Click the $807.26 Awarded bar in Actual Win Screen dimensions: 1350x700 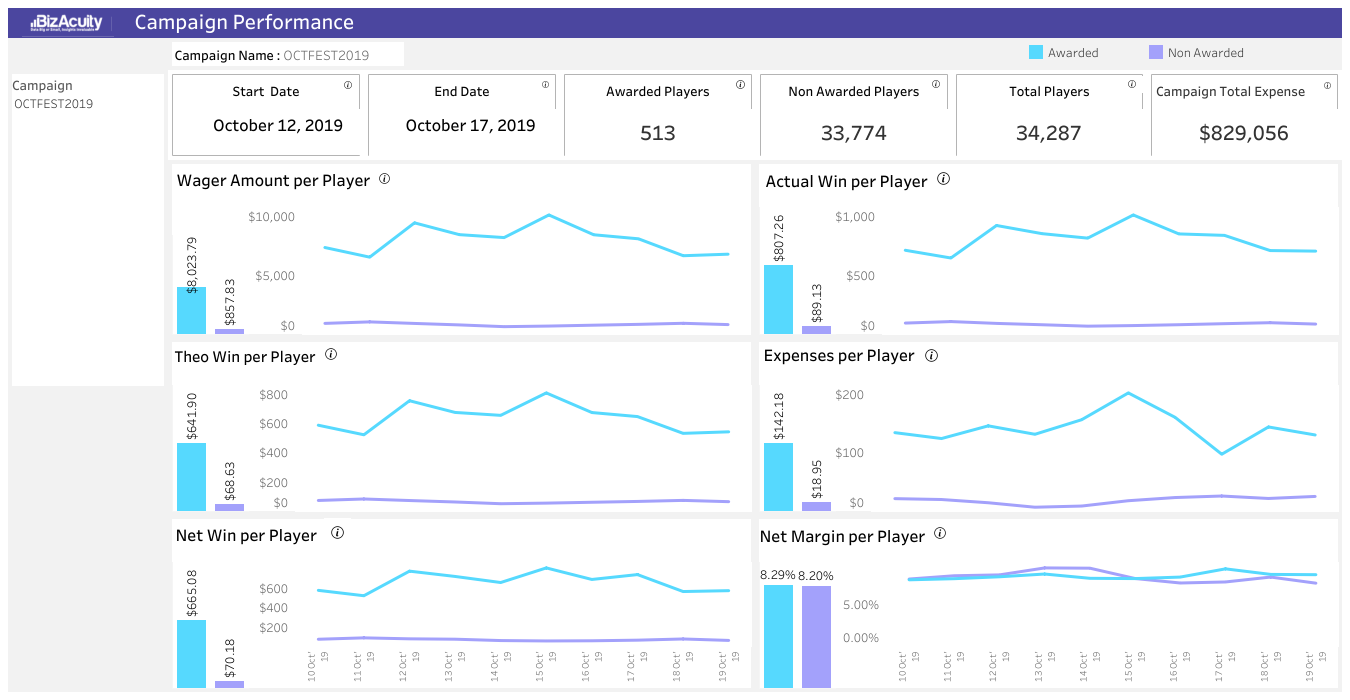click(x=778, y=299)
